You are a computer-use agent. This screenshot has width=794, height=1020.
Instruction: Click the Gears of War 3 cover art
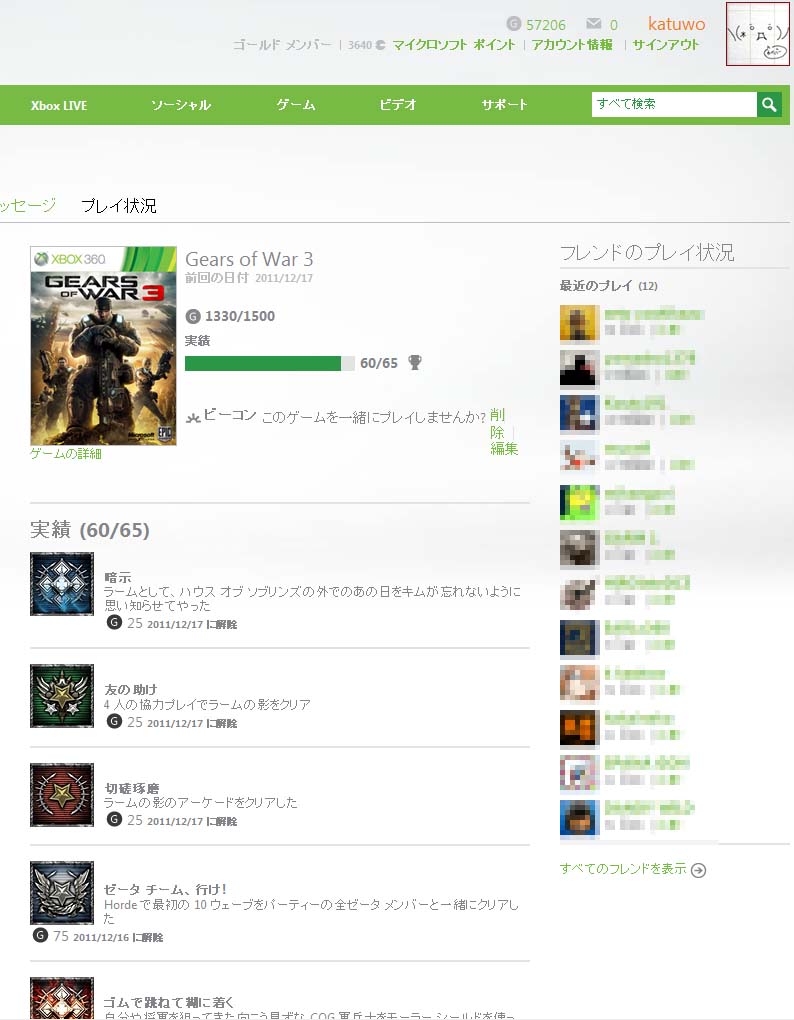pos(103,345)
